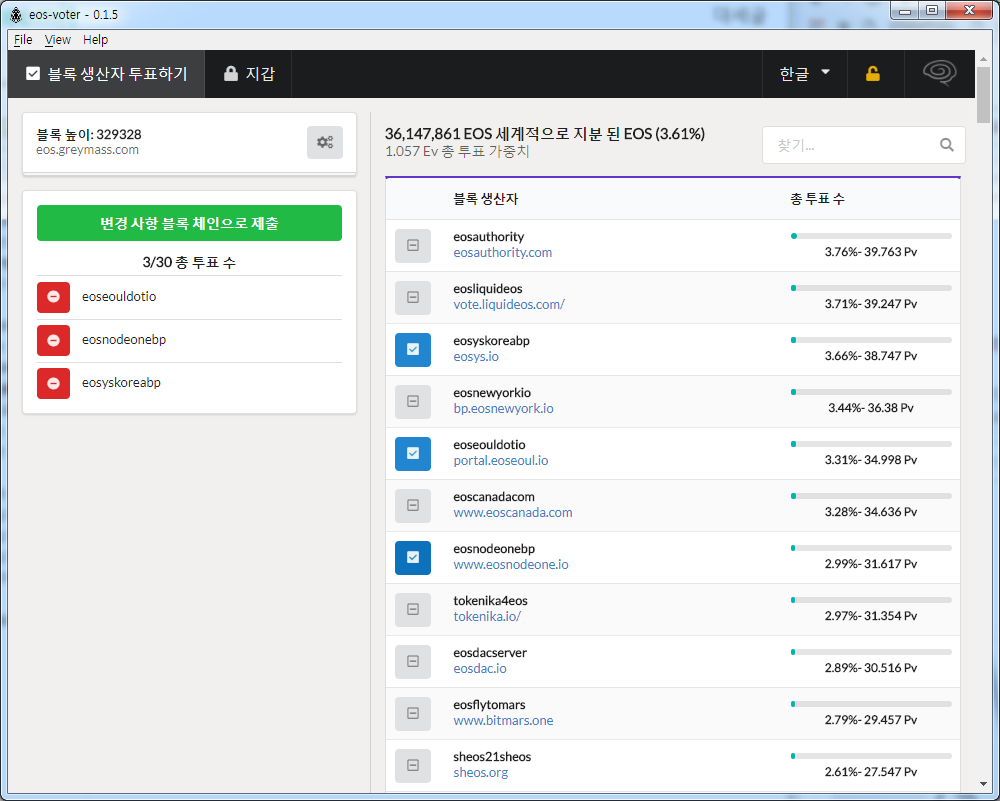Screen dimensions: 1000x801
Task: Toggle vote checkbox for eosflytomars
Action: tap(413, 714)
